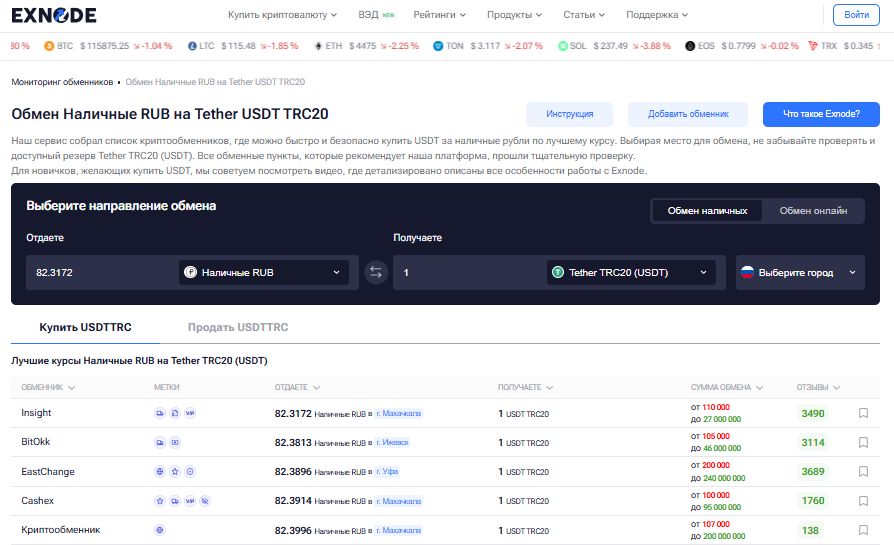Image resolution: width=894 pixels, height=545 pixels.
Task: Switch to Обмен наличных mode
Action: pyautogui.click(x=707, y=211)
